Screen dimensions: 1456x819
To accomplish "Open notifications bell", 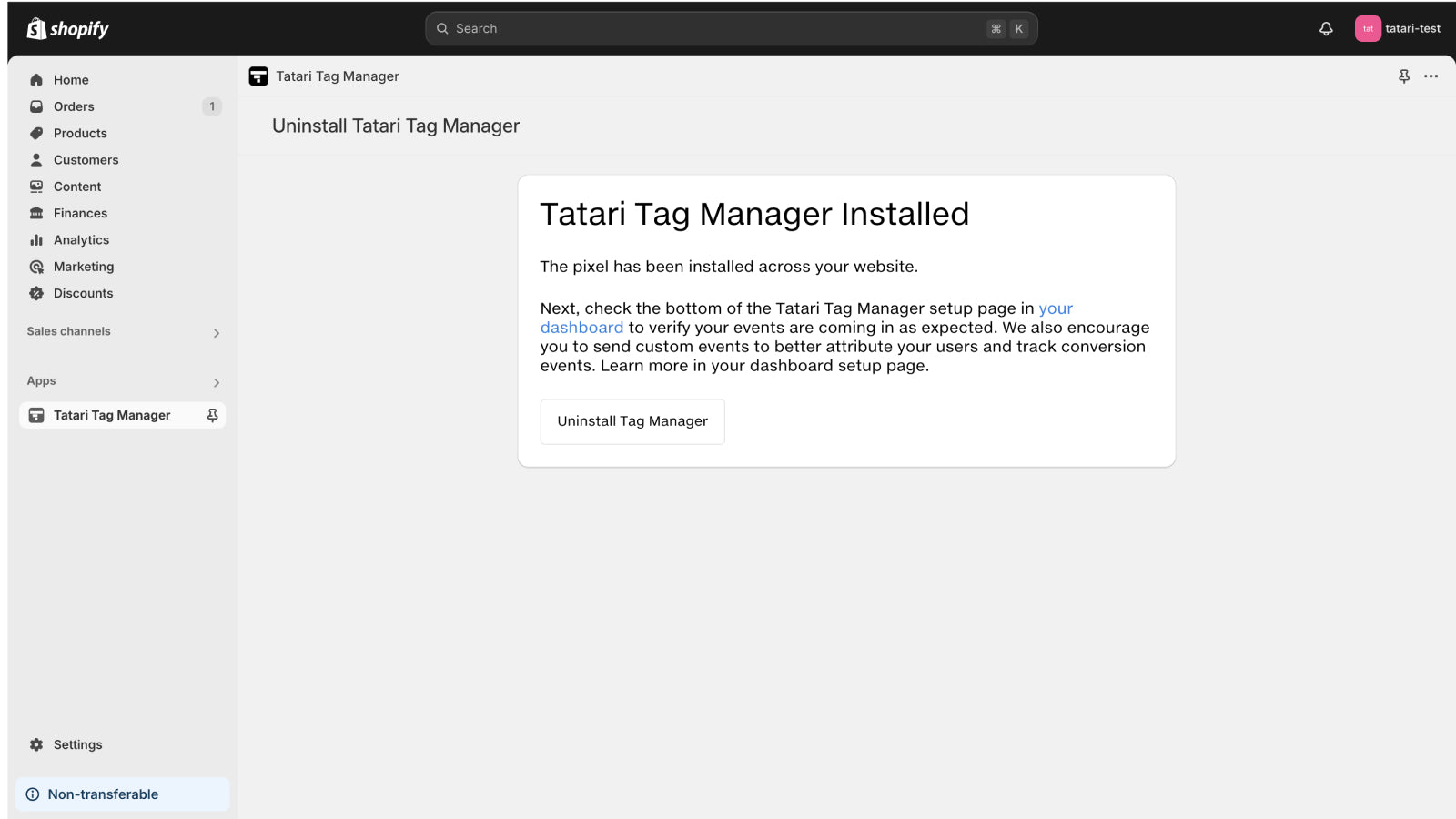I will coord(1326,29).
